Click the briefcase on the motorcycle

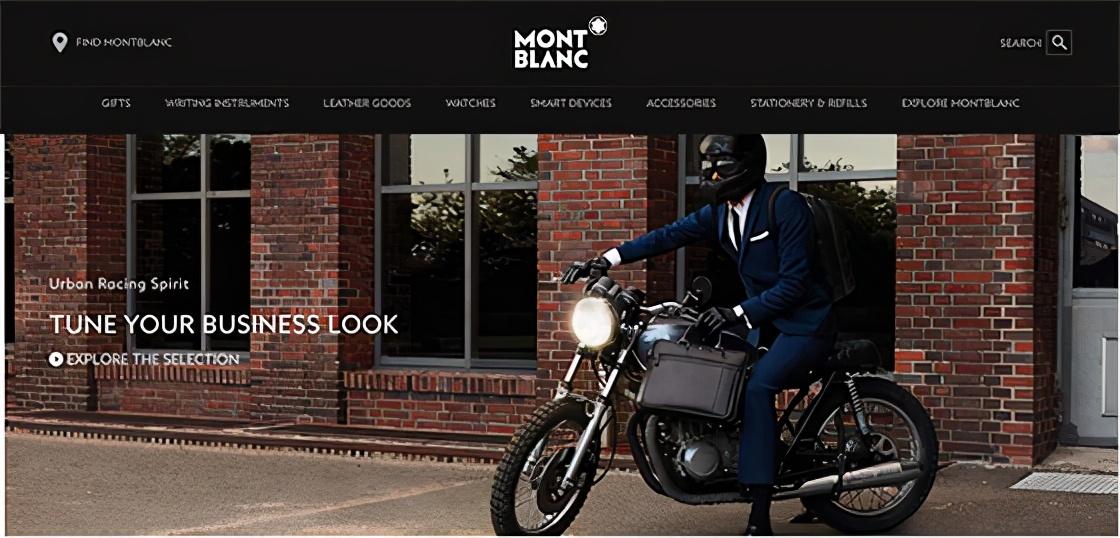pyautogui.click(x=693, y=378)
